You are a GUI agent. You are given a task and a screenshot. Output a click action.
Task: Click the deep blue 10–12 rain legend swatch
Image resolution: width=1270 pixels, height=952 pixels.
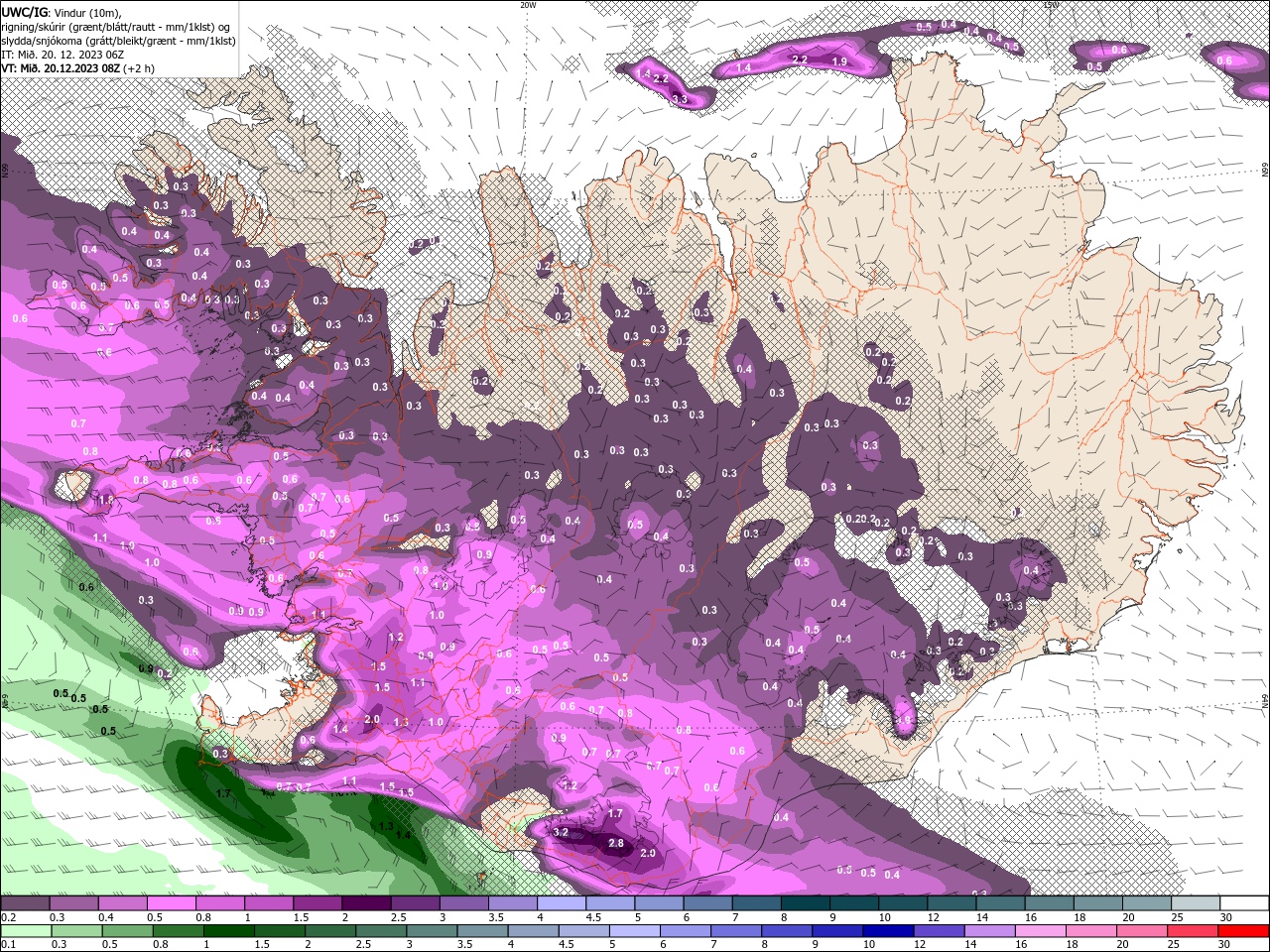pyautogui.click(x=887, y=931)
